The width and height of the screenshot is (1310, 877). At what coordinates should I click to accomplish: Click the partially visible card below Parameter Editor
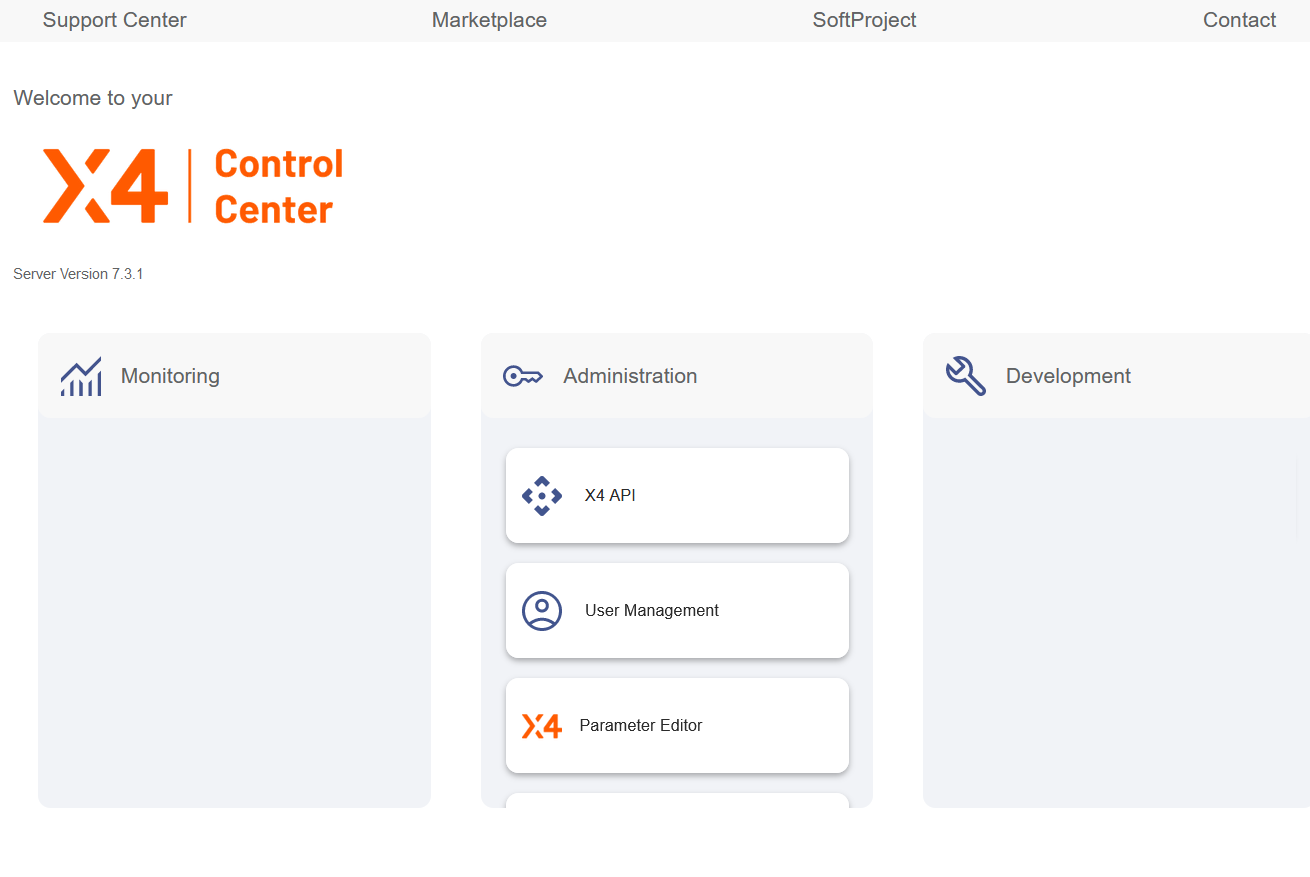(677, 800)
